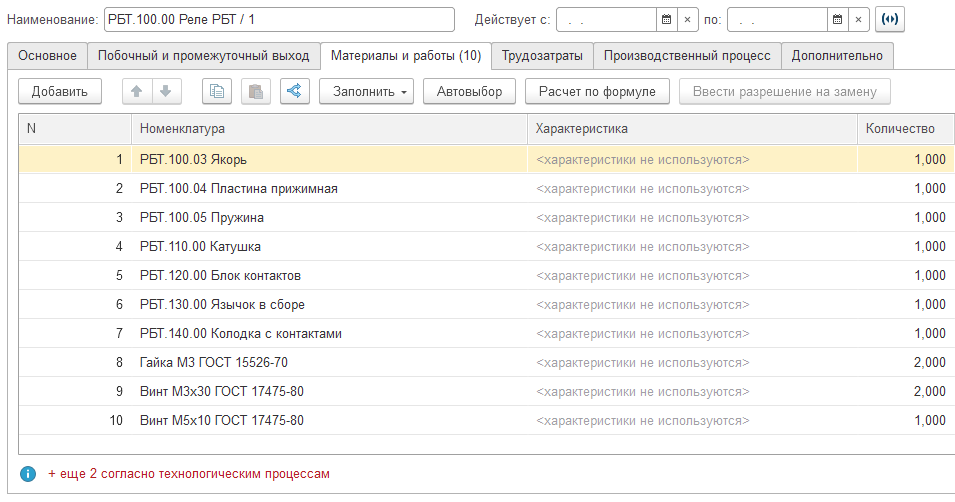Viewport: 955px width, 502px height.
Task: Open calendar for the start date field
Action: coord(666,19)
